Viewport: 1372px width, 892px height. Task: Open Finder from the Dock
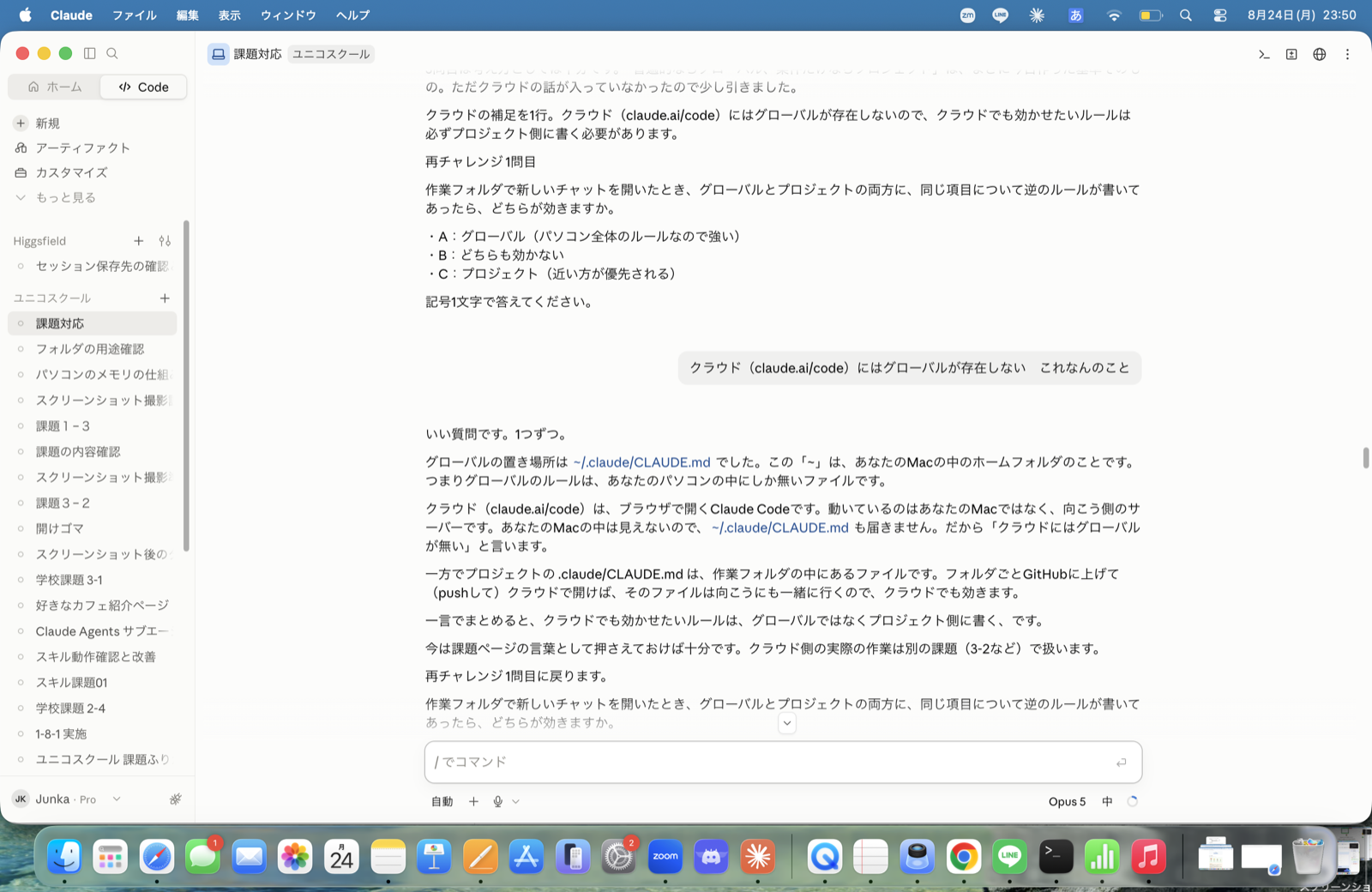[64, 856]
